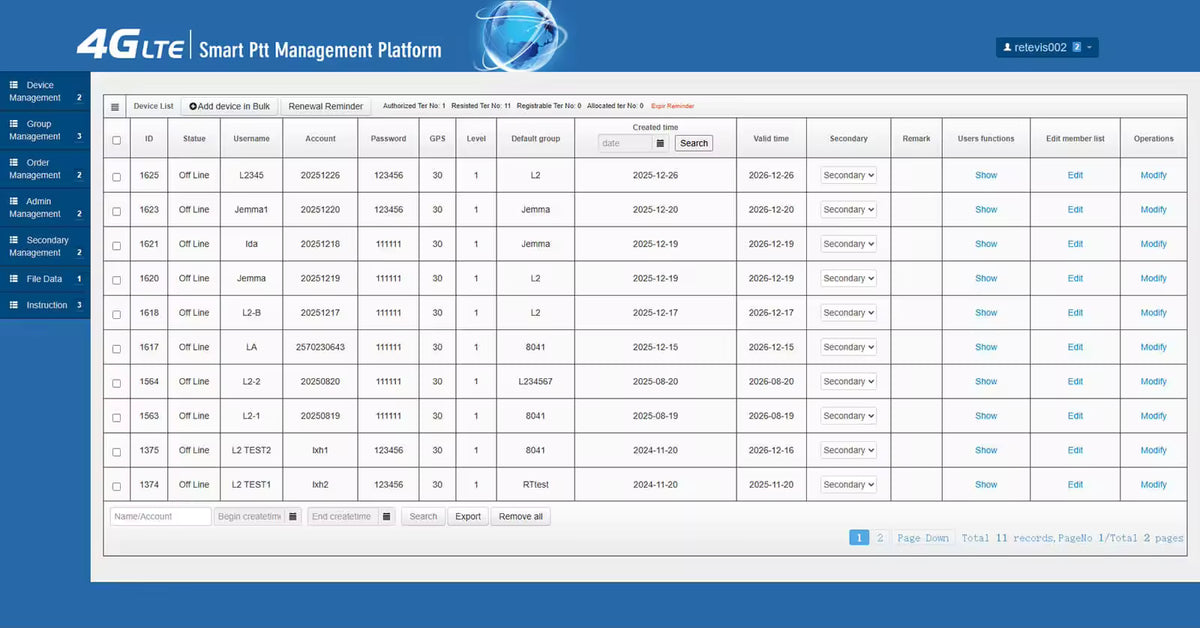Click the Expir Reminder red link
The image size is (1200, 628).
coord(672,106)
